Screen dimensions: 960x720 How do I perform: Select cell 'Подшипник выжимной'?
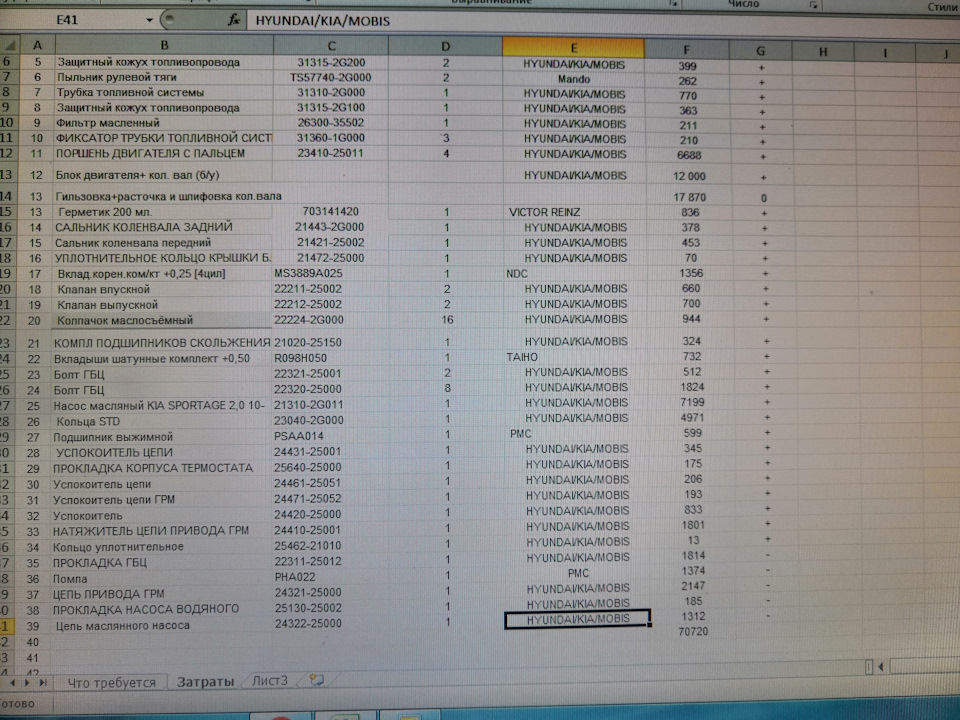pyautogui.click(x=162, y=437)
